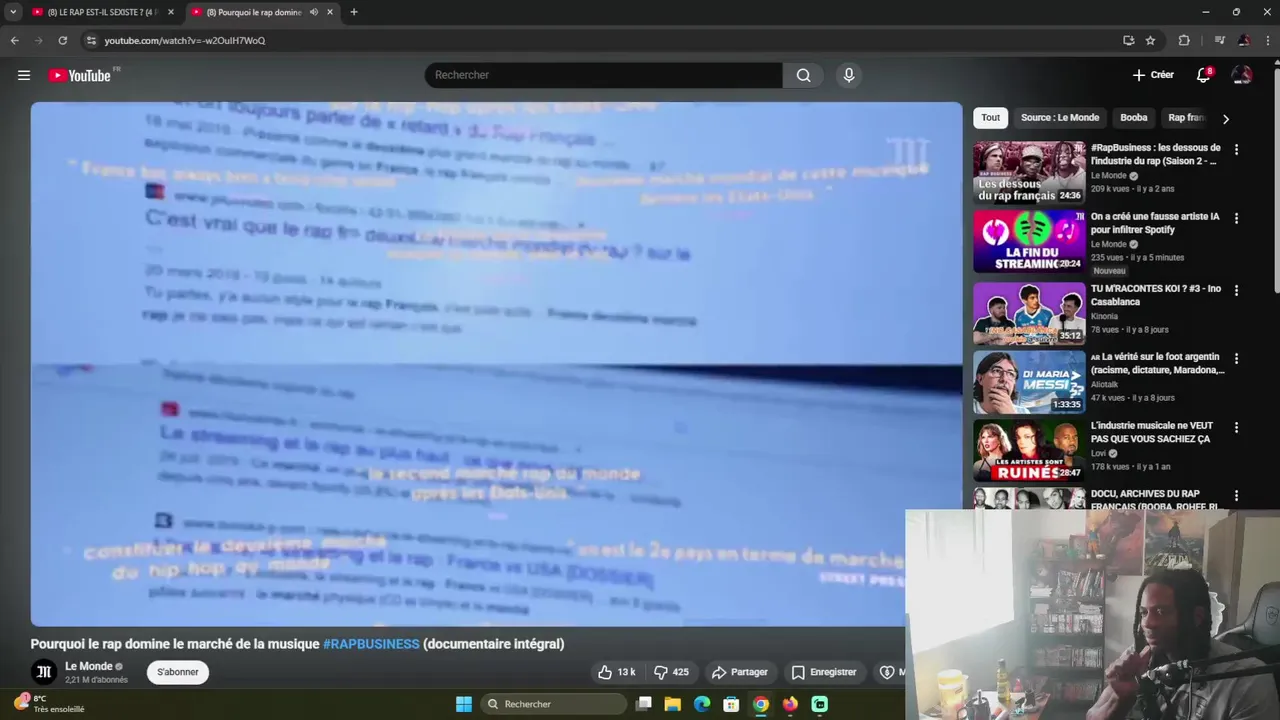Open more options for TU M'RACONTES KOI video
This screenshot has width=1280, height=720.
[x=1236, y=290]
